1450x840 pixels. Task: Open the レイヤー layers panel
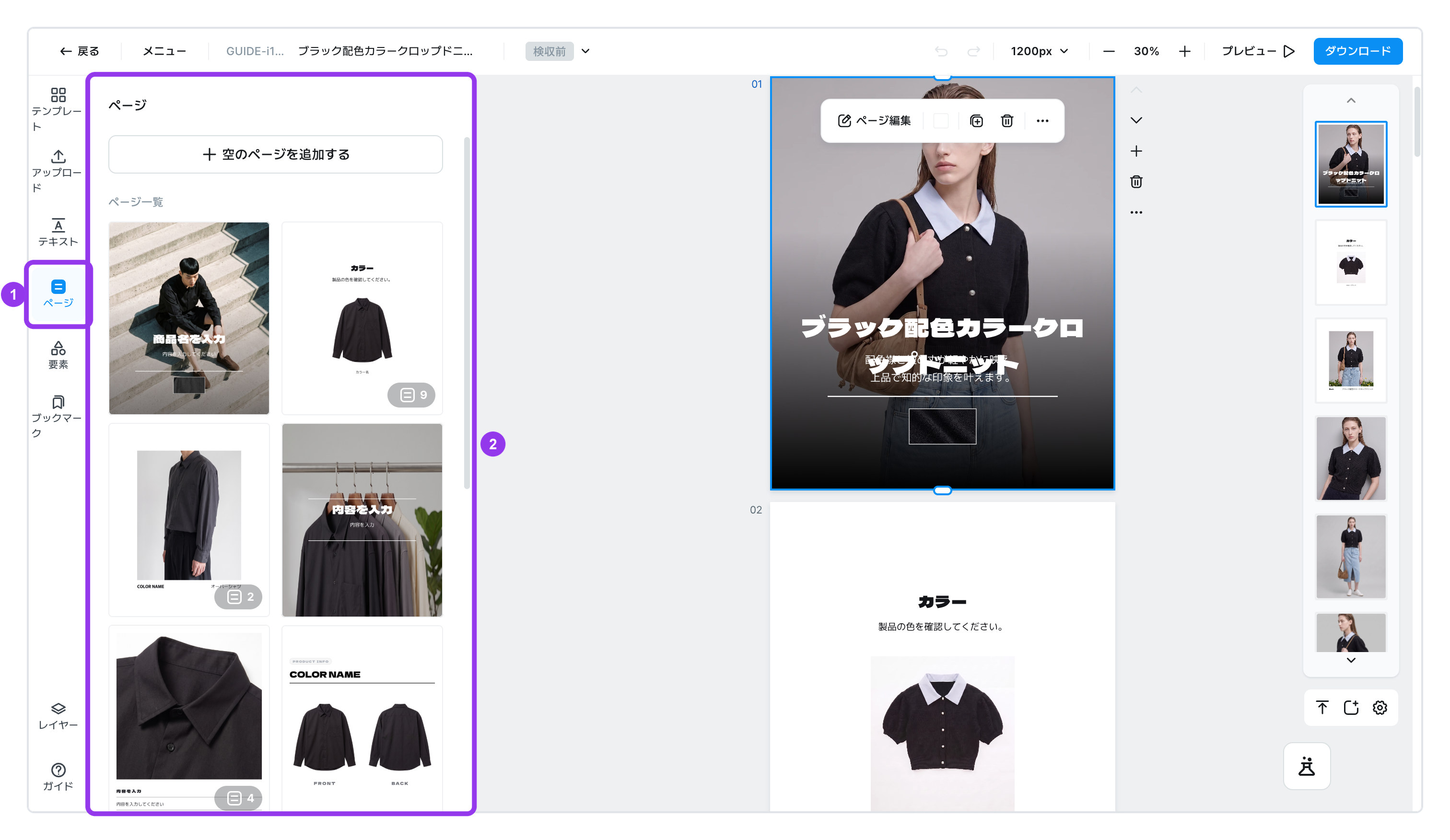click(58, 716)
